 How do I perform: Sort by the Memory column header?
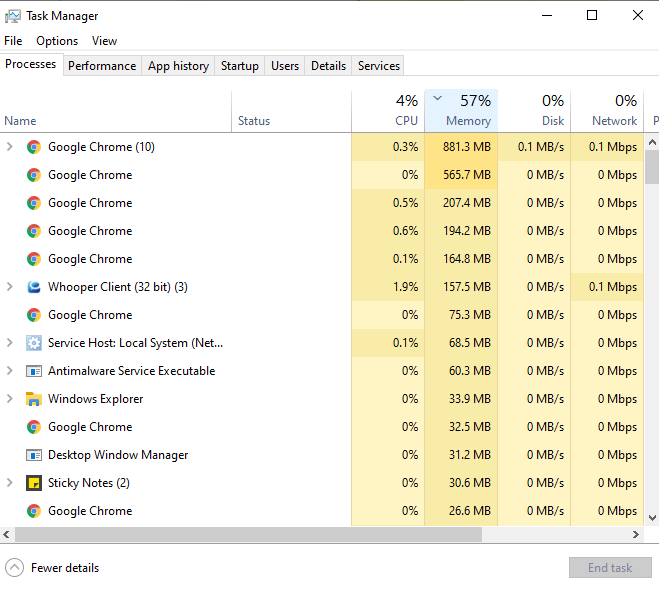tap(461, 111)
